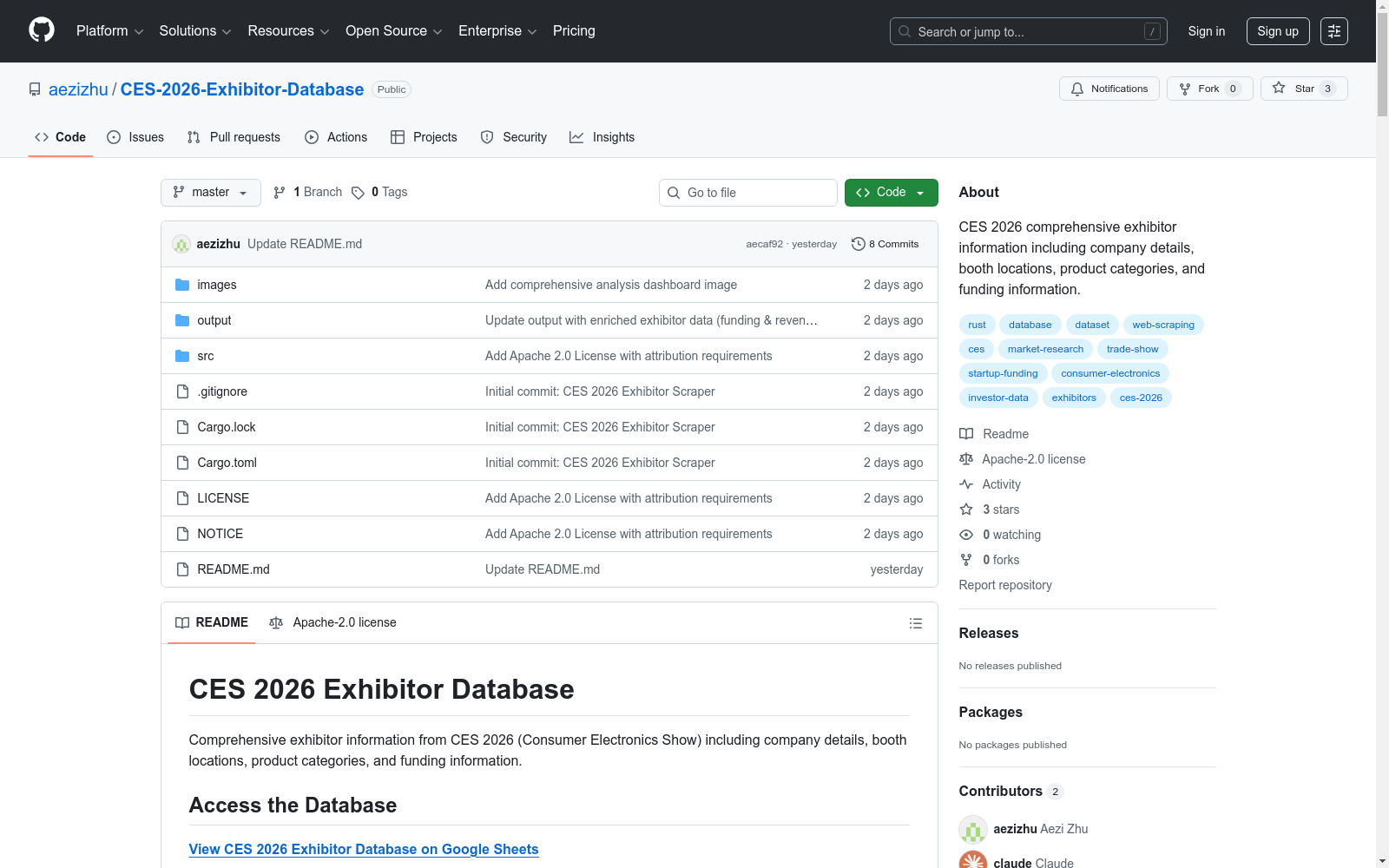Click the aecaf92 commit hash

pyautogui.click(x=765, y=244)
